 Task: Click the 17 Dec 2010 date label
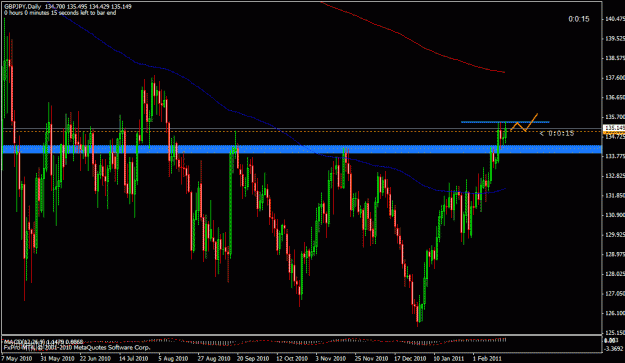tap(410, 359)
